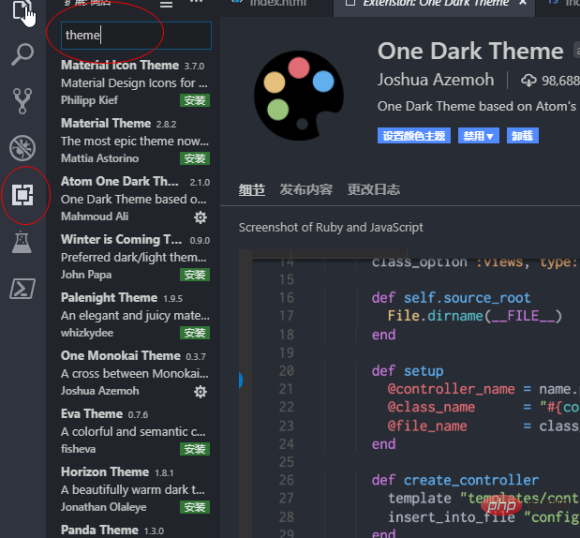Click the 卸载 uninstall button

523,136
